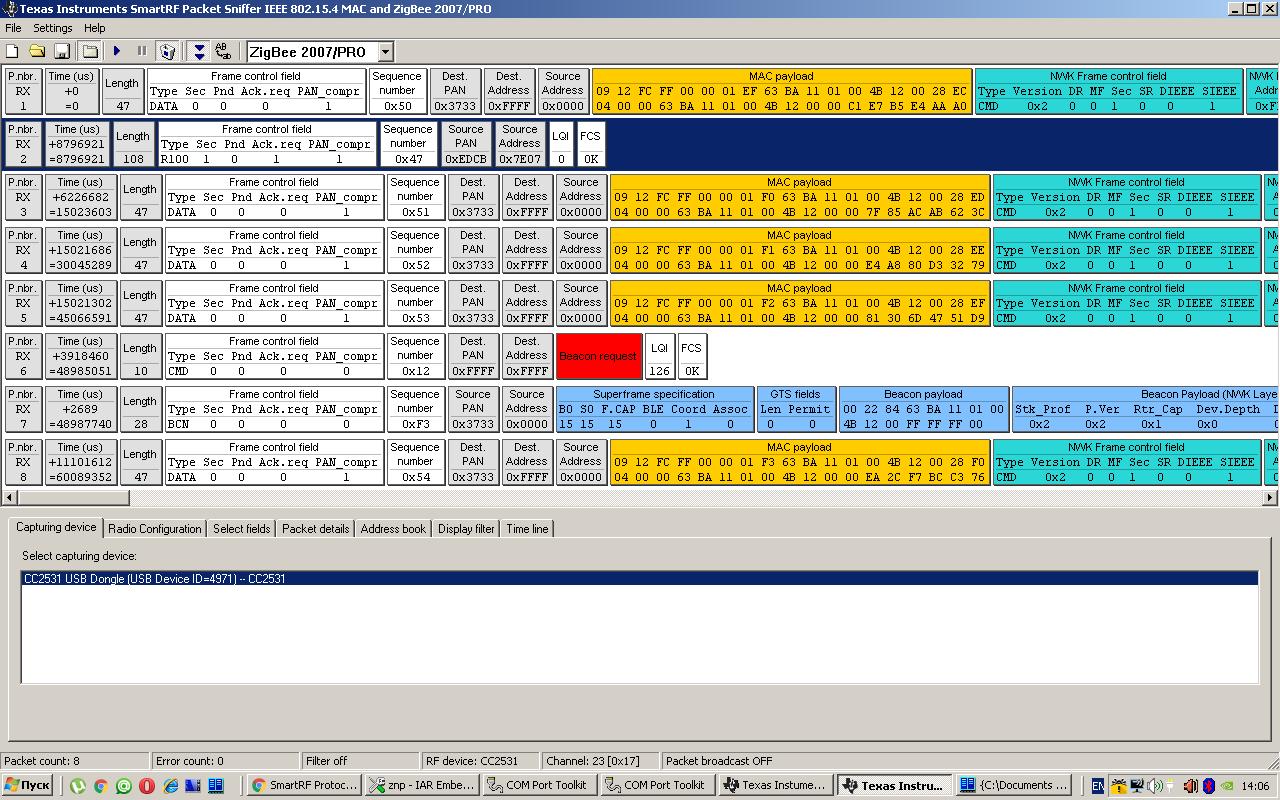Viewport: 1280px width, 800px height.
Task: Create a new capture with the blank-page icon
Action: click(x=12, y=51)
